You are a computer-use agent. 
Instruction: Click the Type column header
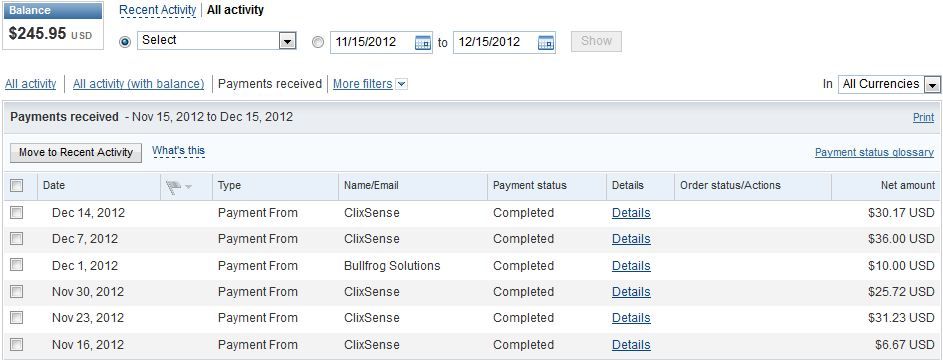pos(229,186)
